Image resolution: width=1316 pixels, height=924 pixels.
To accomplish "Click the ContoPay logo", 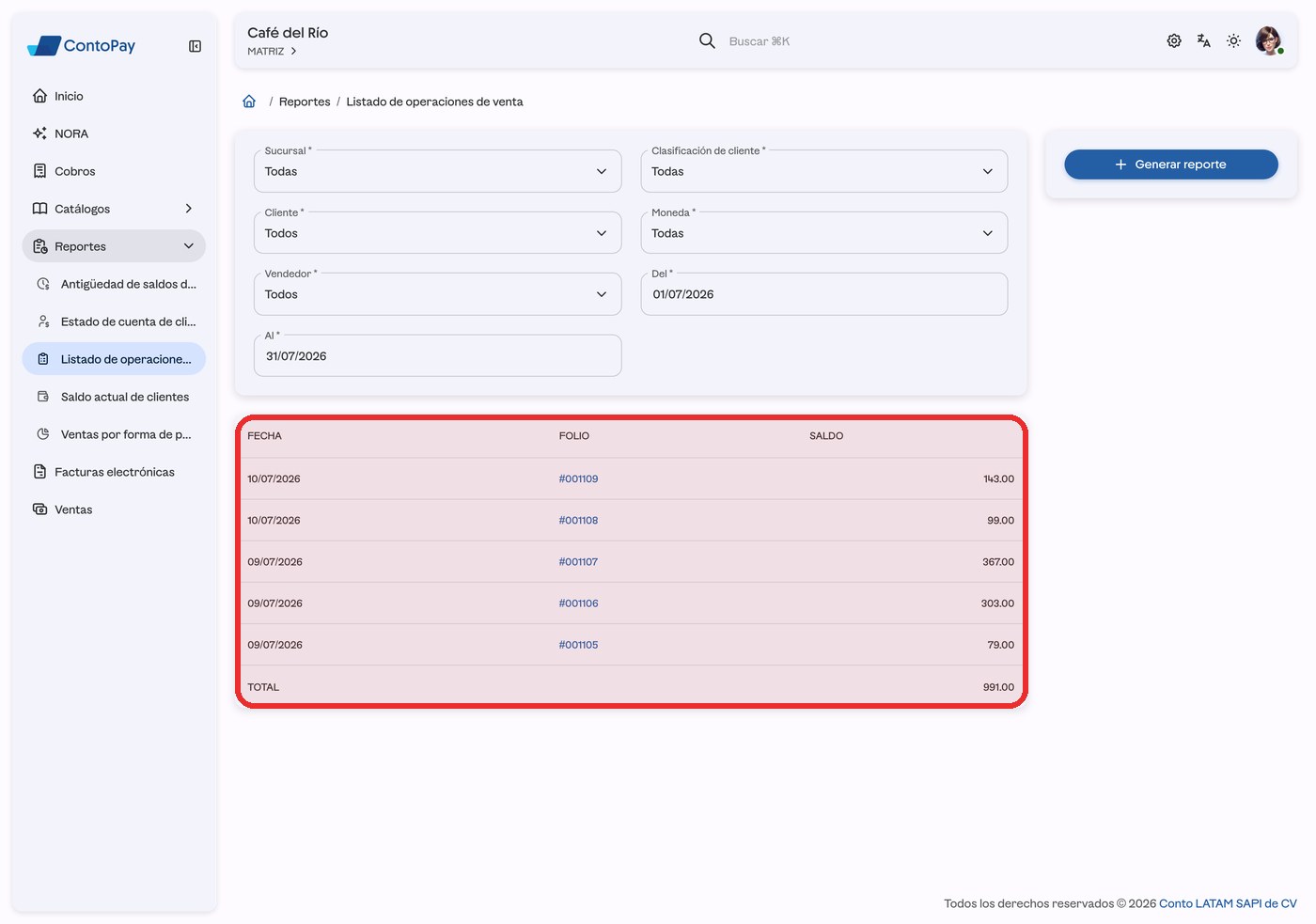I will click(x=82, y=45).
